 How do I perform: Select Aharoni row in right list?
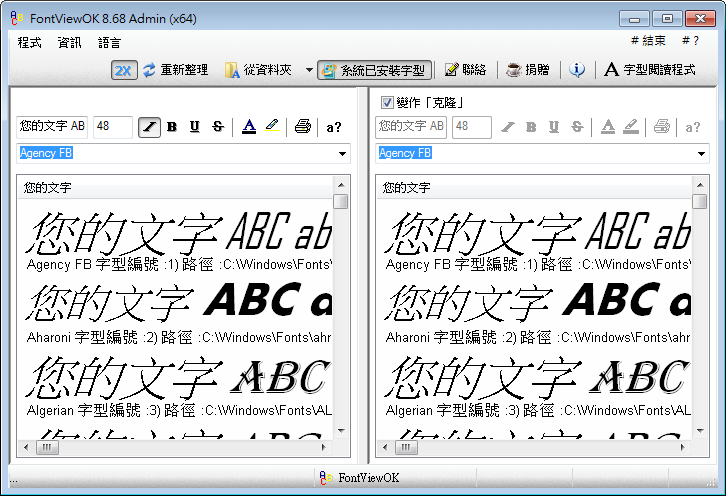click(x=536, y=313)
